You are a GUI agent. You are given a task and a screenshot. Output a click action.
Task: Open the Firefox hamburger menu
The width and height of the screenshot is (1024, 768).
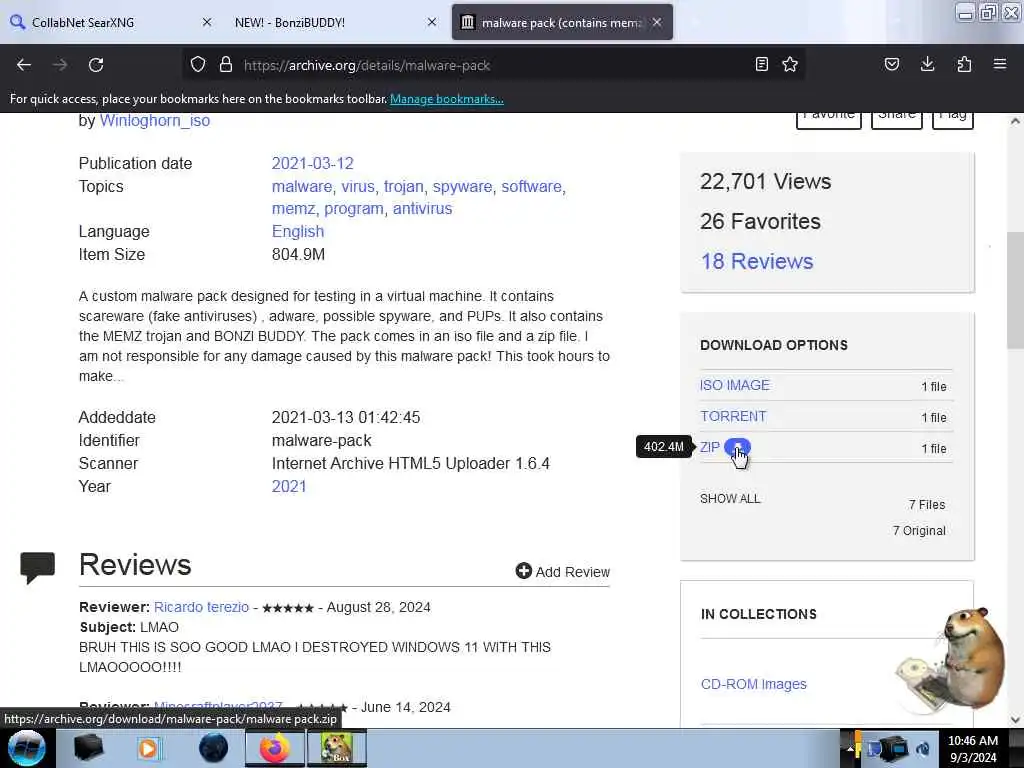click(1000, 64)
